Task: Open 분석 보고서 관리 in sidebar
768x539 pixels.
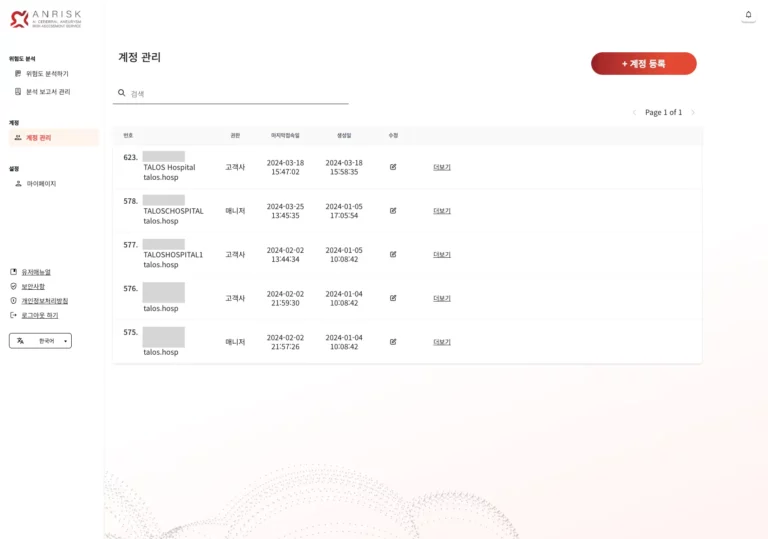Action: 48,92
